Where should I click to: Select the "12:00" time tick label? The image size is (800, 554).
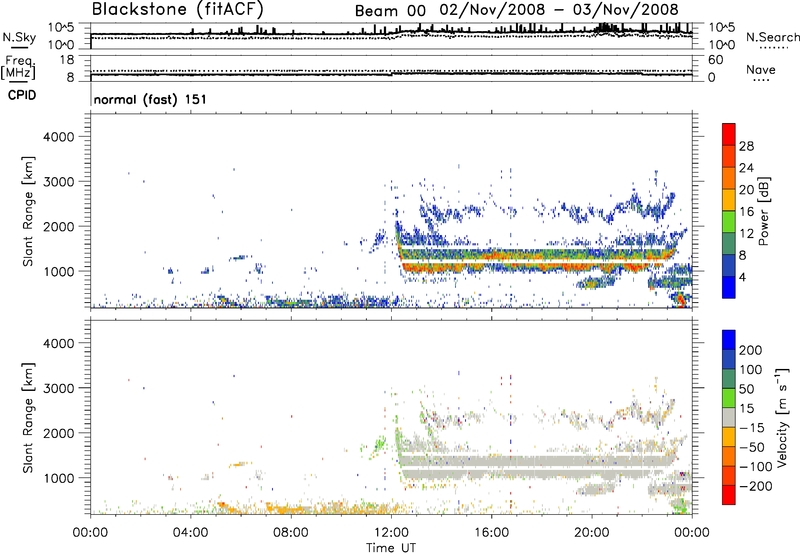(x=391, y=533)
